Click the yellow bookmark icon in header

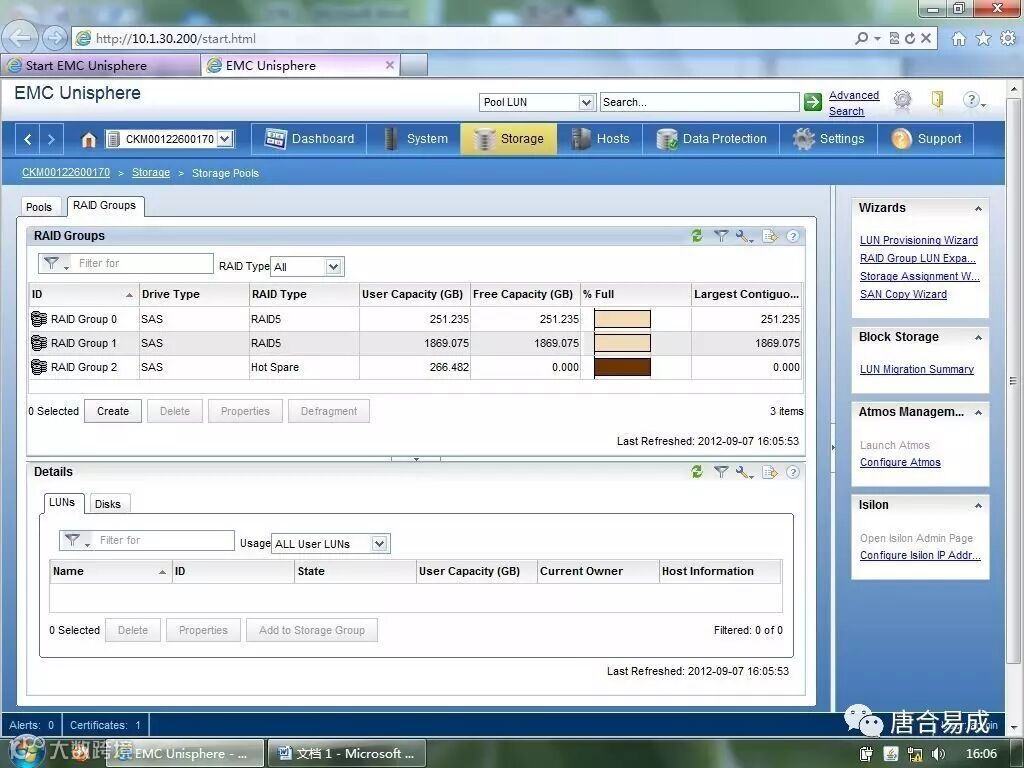(937, 100)
